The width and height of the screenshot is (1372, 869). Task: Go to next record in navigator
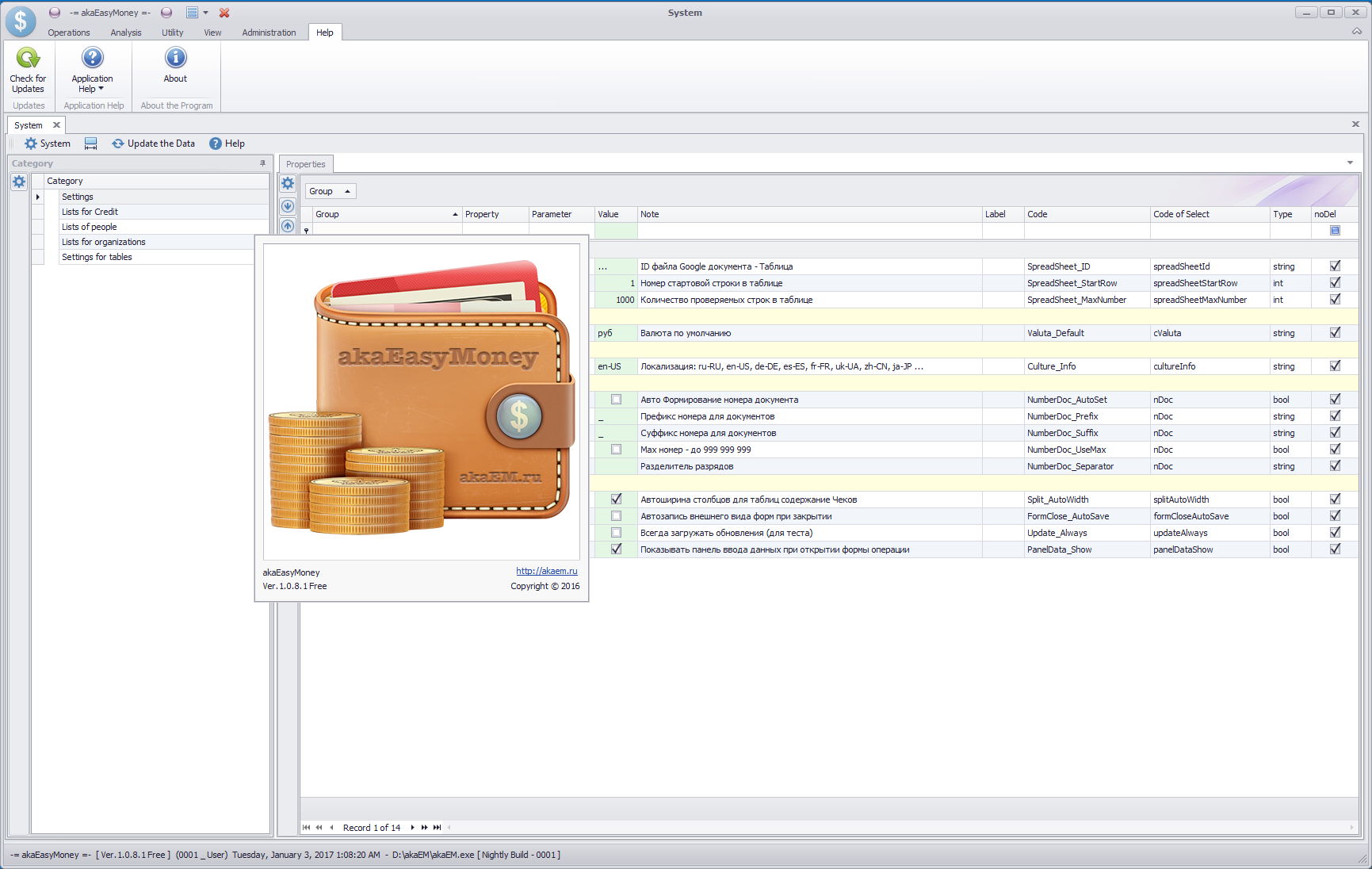(412, 828)
